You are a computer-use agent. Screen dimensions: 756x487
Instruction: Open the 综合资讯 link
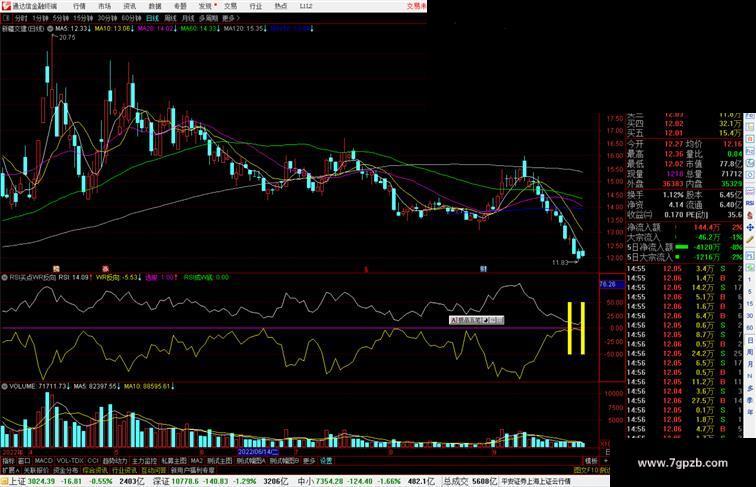click(95, 470)
